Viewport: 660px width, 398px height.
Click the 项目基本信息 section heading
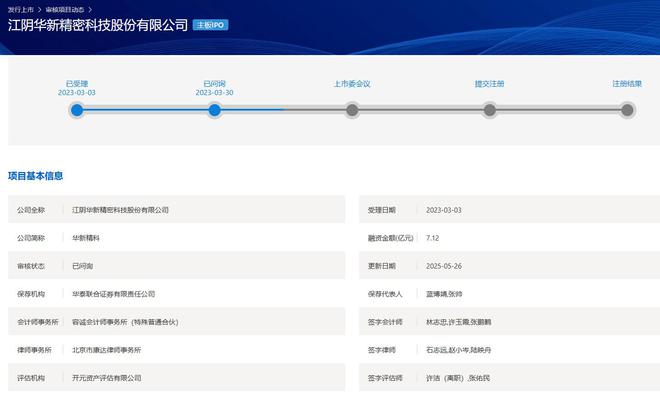(35, 176)
